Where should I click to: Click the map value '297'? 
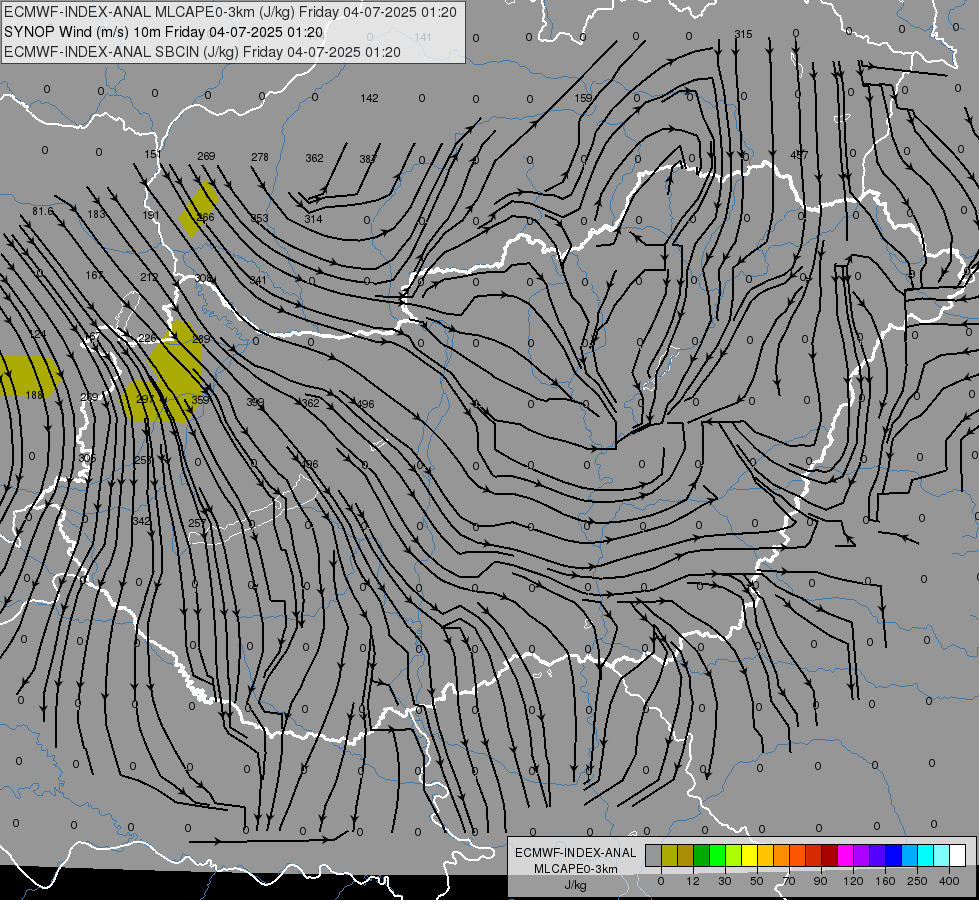145,399
